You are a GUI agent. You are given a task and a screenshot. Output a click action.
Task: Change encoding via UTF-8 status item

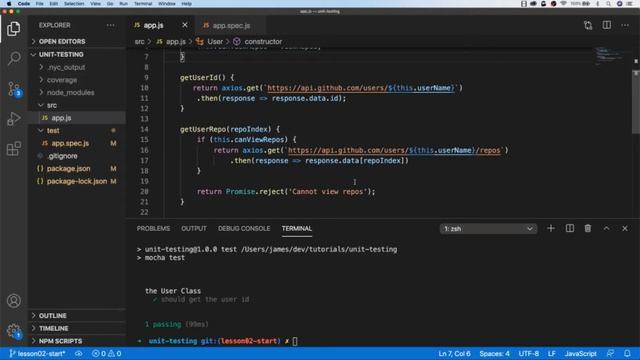pos(529,353)
